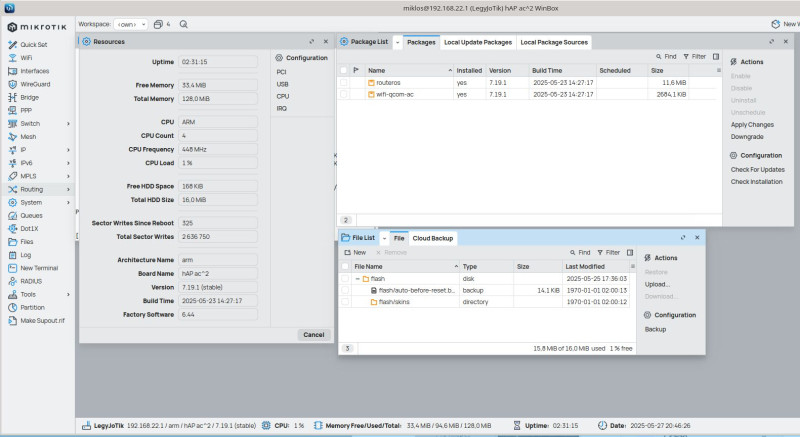800x437 pixels.
Task: Open the Dot1X menu
Action: coord(29,229)
